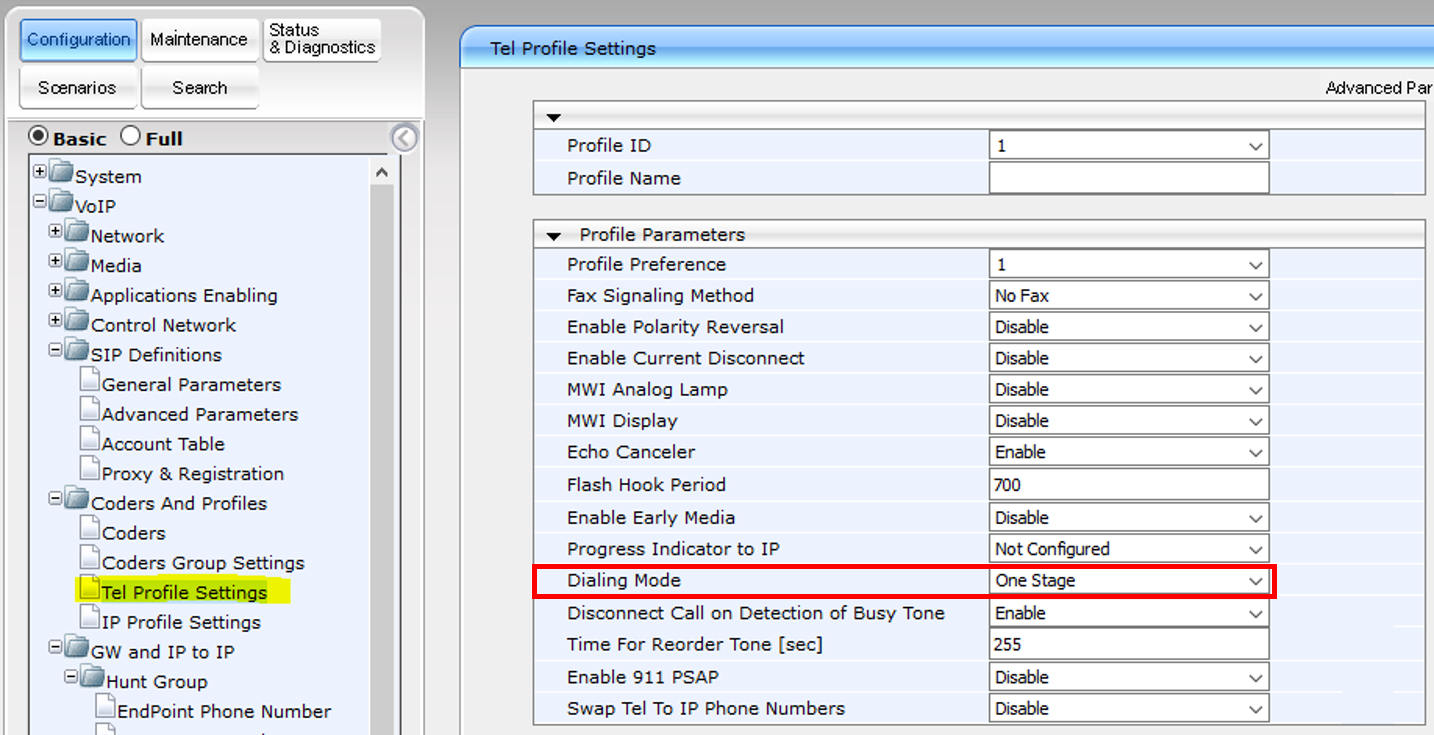1434x735 pixels.
Task: Open the Fax Signaling Method dropdown
Action: 1128,296
